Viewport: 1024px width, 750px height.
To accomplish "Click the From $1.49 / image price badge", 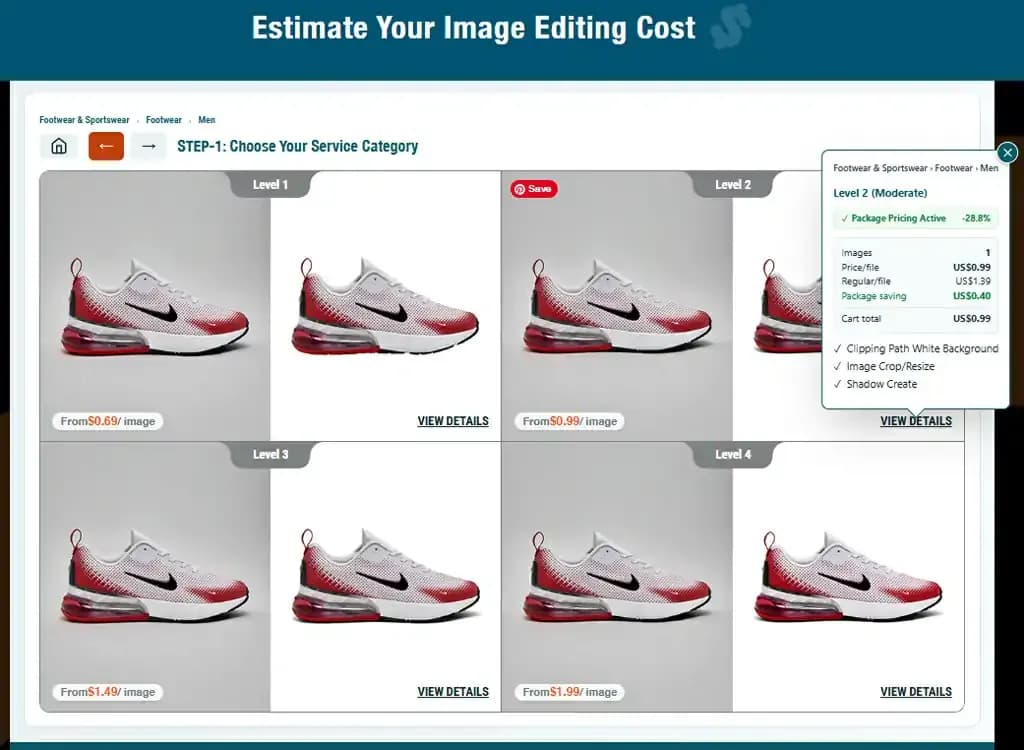I will click(x=108, y=692).
